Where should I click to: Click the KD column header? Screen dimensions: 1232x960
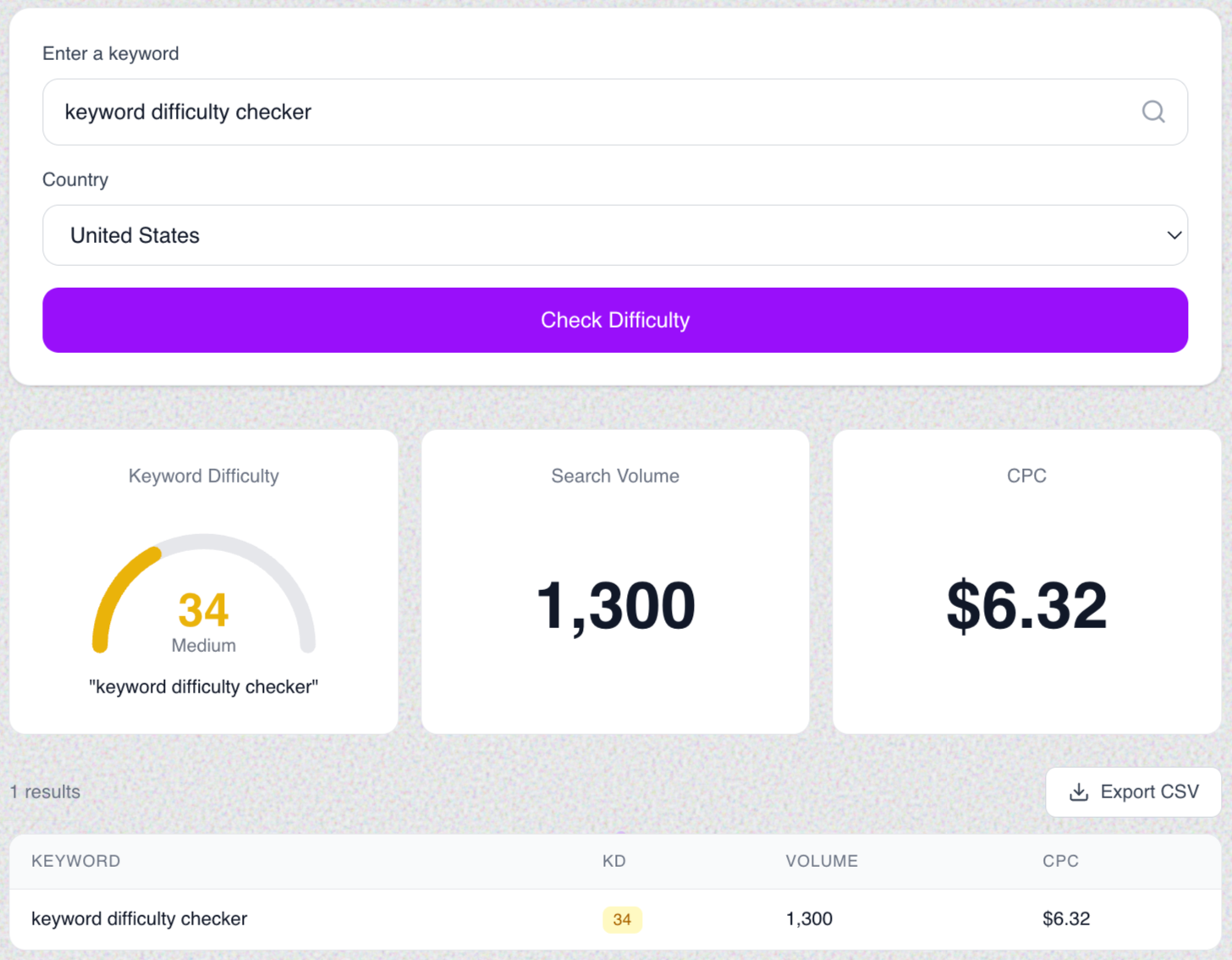[614, 861]
